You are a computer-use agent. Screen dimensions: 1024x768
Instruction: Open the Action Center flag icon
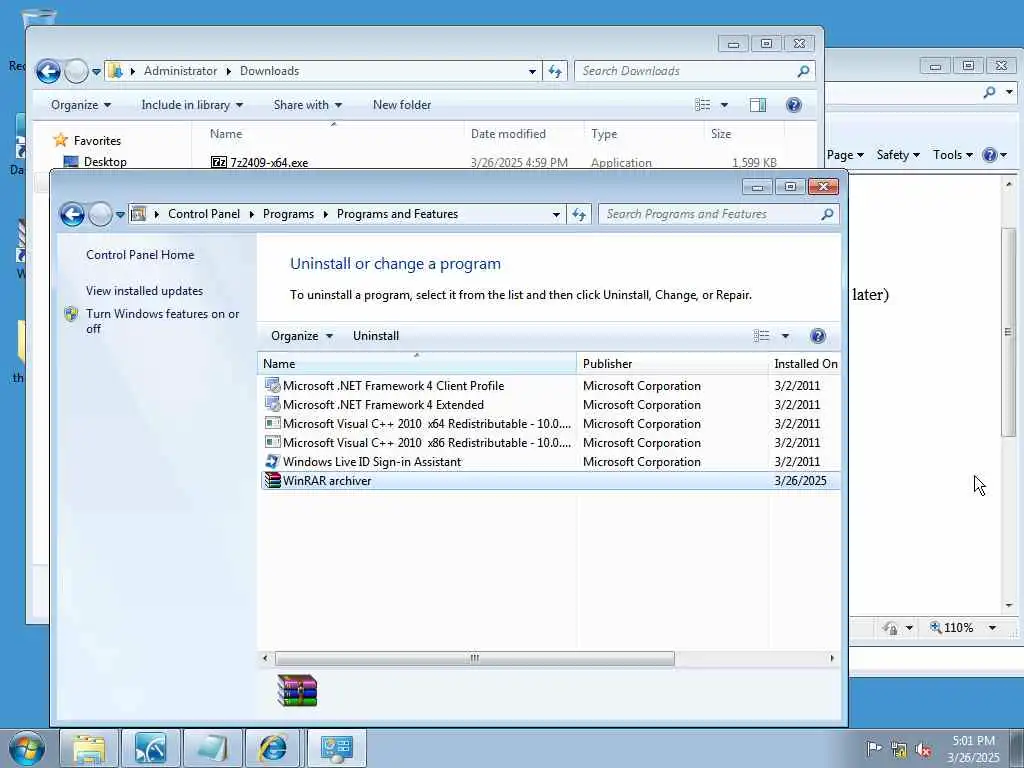[873, 748]
